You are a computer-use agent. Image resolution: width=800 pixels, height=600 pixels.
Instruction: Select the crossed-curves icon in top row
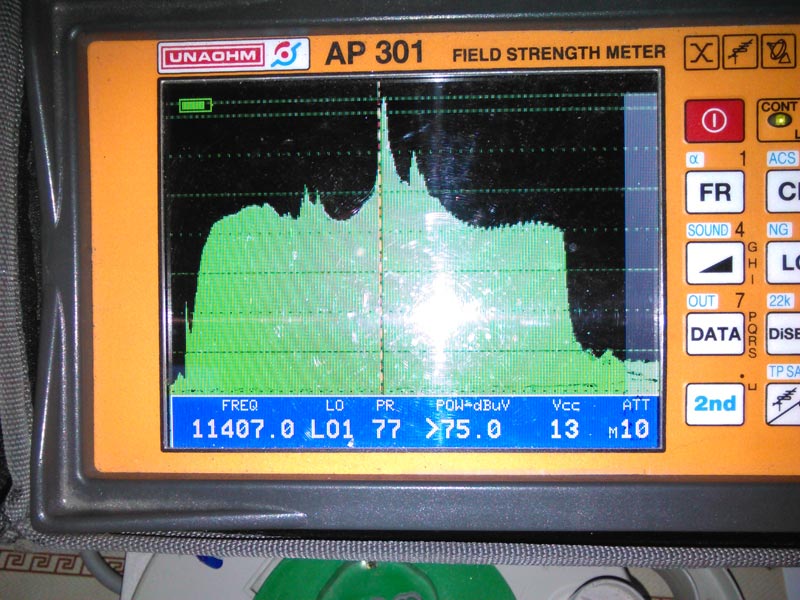[x=702, y=52]
